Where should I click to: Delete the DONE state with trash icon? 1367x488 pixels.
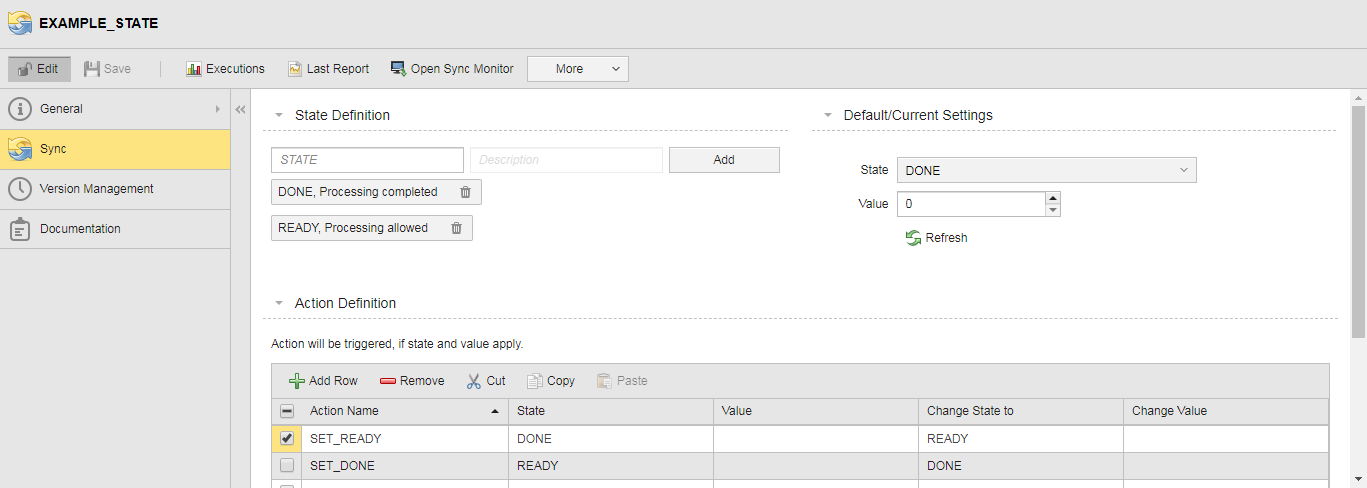tap(465, 192)
